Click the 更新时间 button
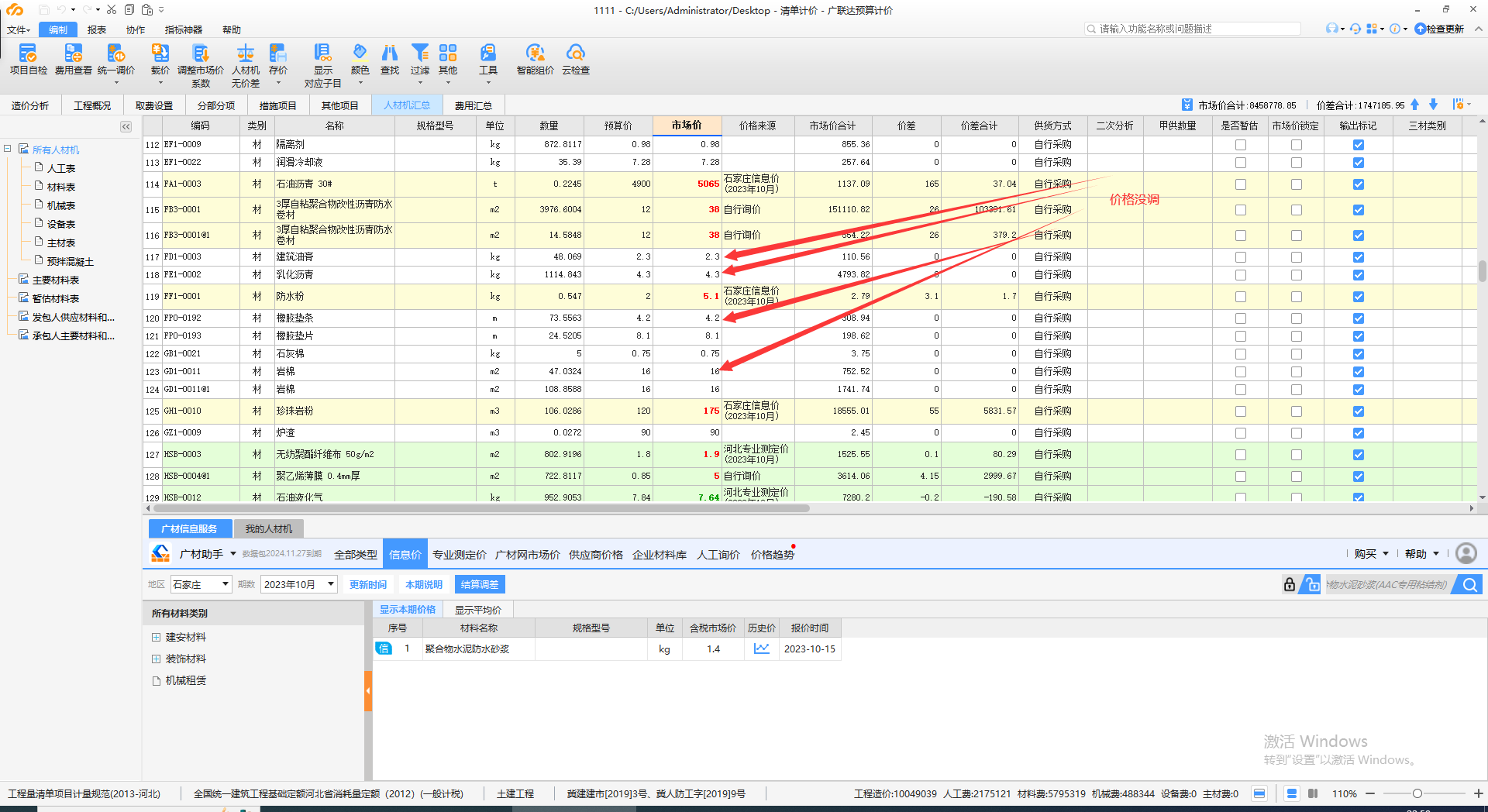The height and width of the screenshot is (812, 1488). pos(368,585)
